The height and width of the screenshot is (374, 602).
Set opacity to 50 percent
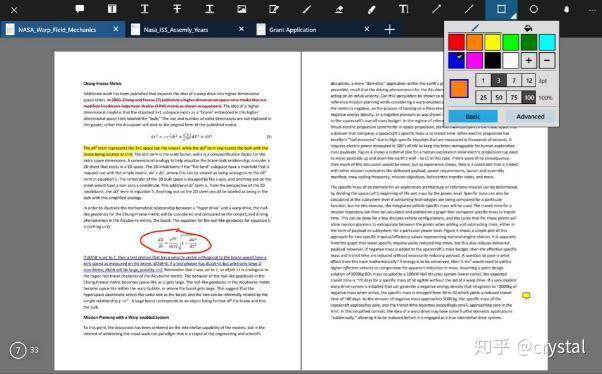499,98
